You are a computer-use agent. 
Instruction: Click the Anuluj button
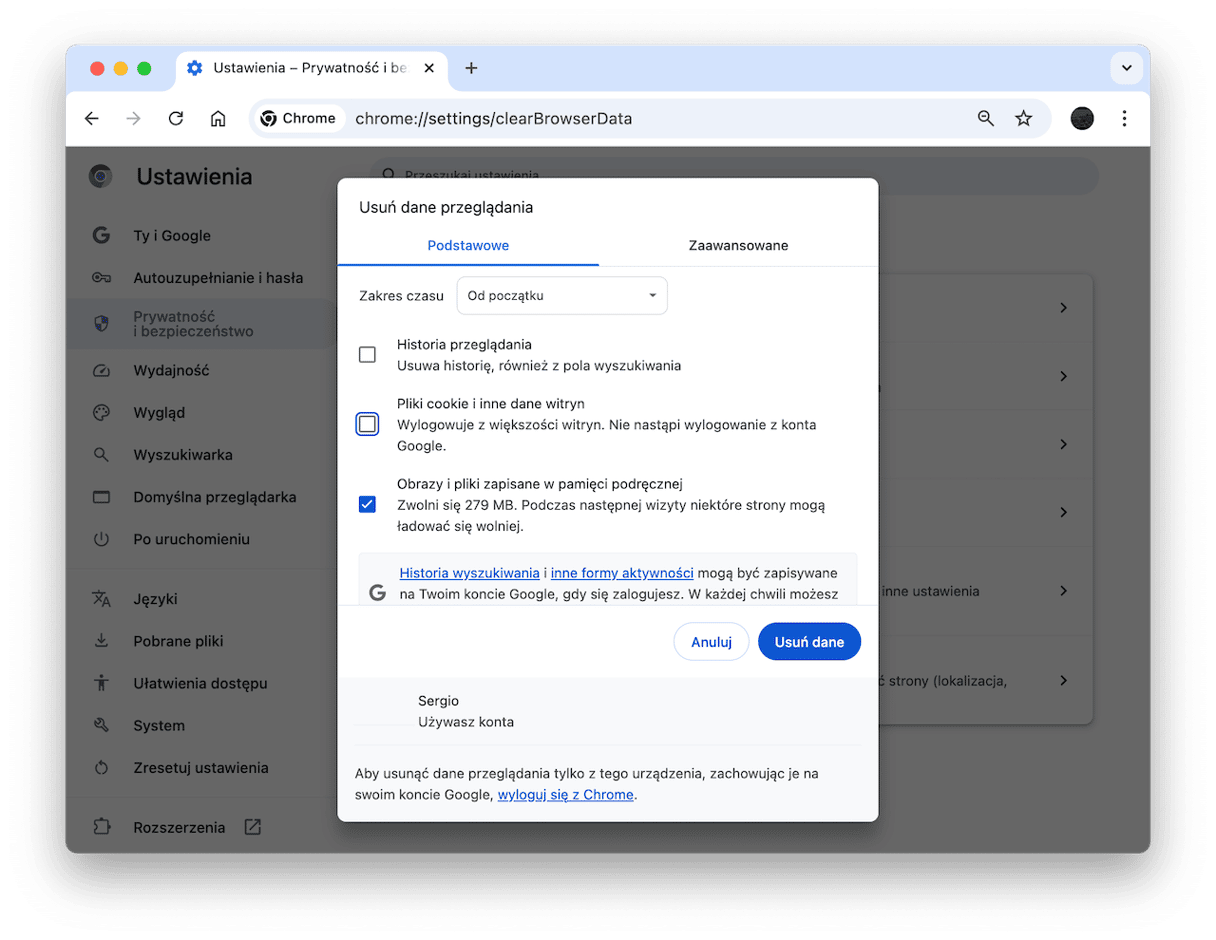[711, 642]
